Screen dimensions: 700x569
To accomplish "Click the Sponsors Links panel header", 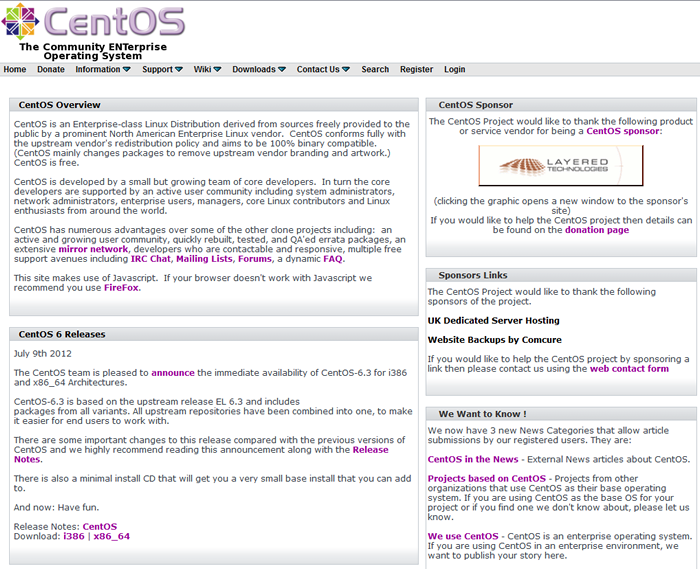I will (561, 275).
